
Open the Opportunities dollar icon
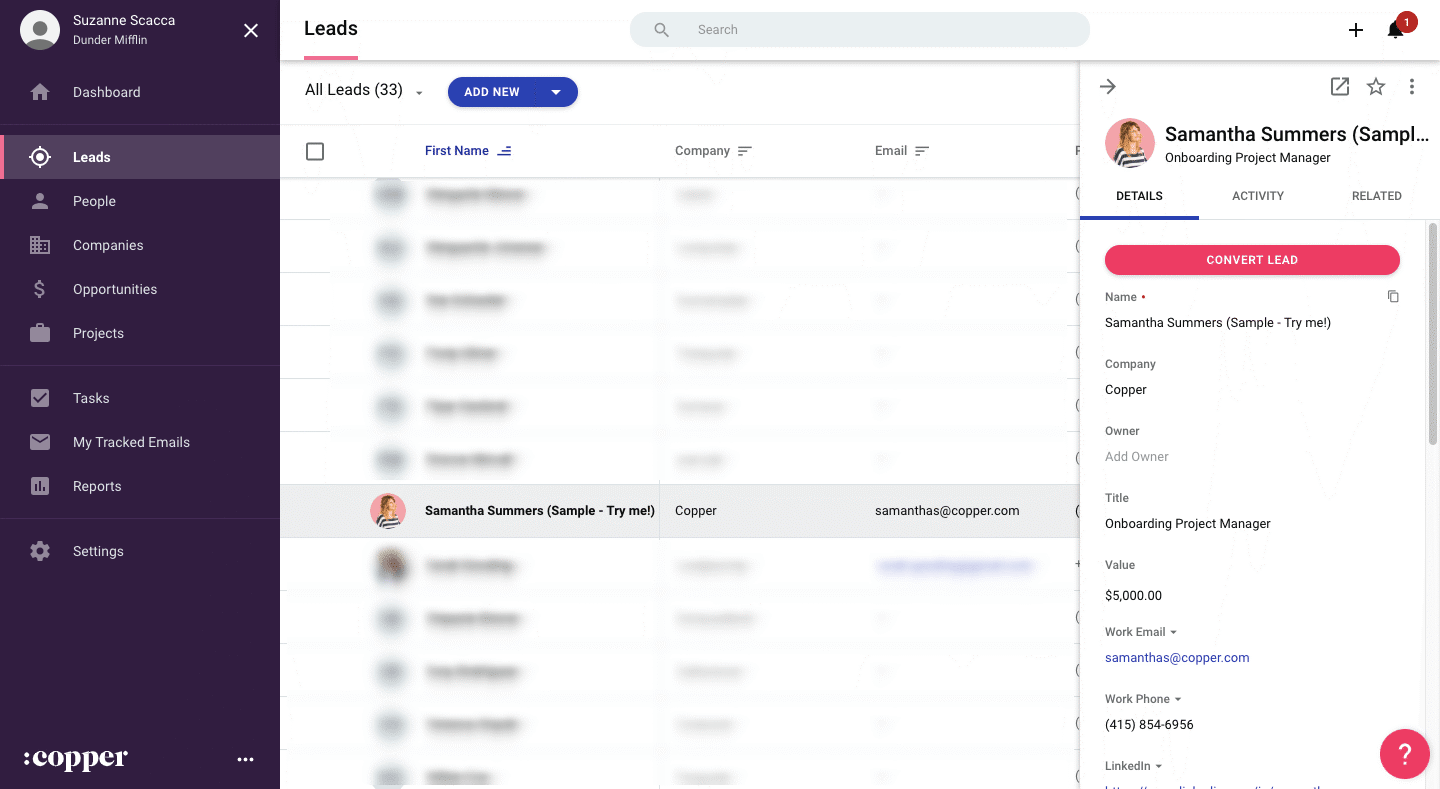(40, 289)
